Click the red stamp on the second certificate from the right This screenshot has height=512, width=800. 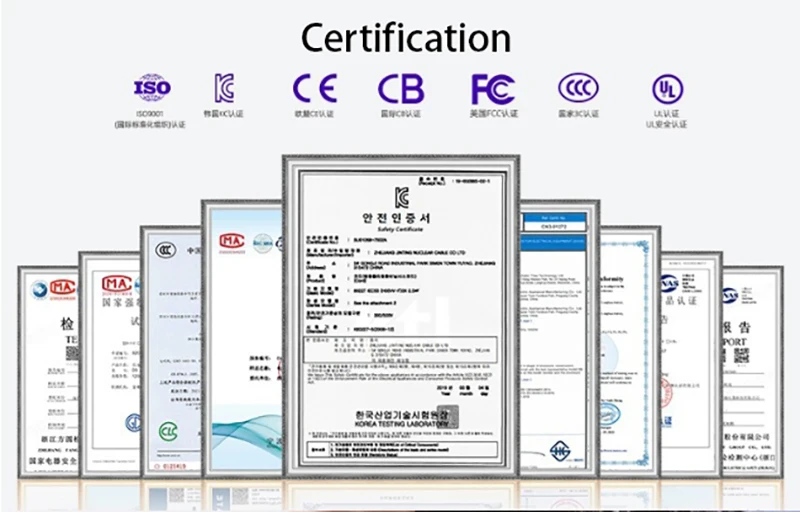click(x=666, y=392)
